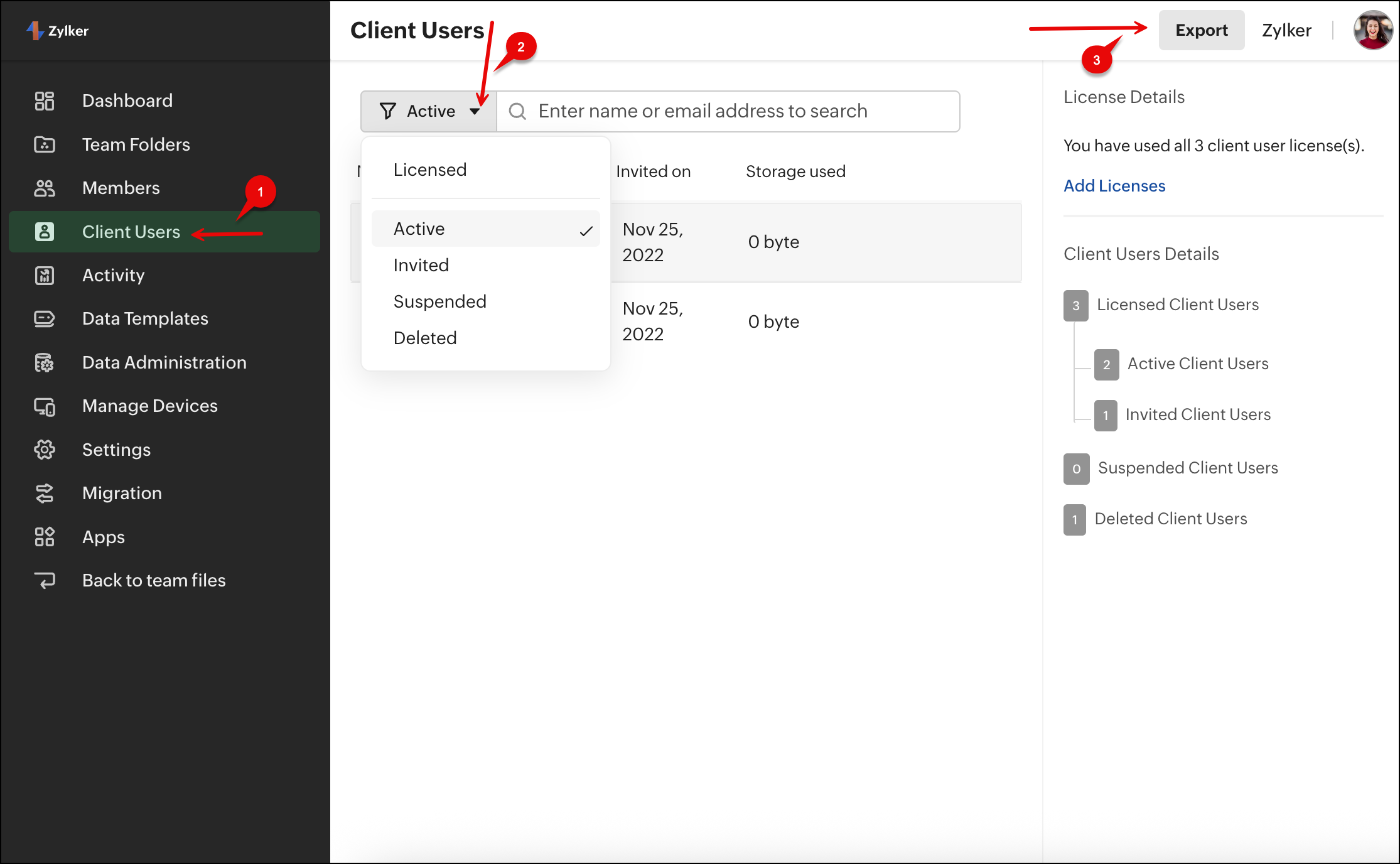The height and width of the screenshot is (864, 1400).
Task: Click the Activity icon in sidebar
Action: click(45, 275)
